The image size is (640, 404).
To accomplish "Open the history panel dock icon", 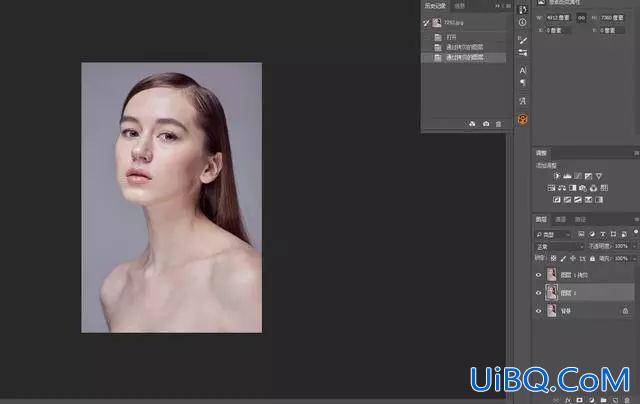I will [x=522, y=9].
